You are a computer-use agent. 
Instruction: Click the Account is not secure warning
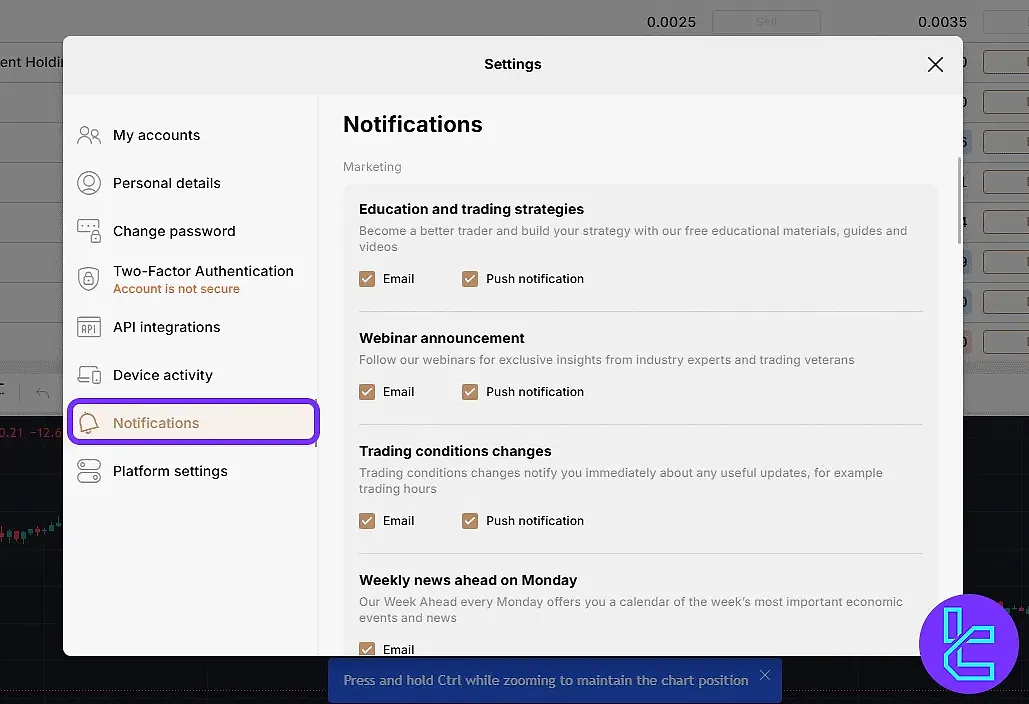tap(176, 289)
